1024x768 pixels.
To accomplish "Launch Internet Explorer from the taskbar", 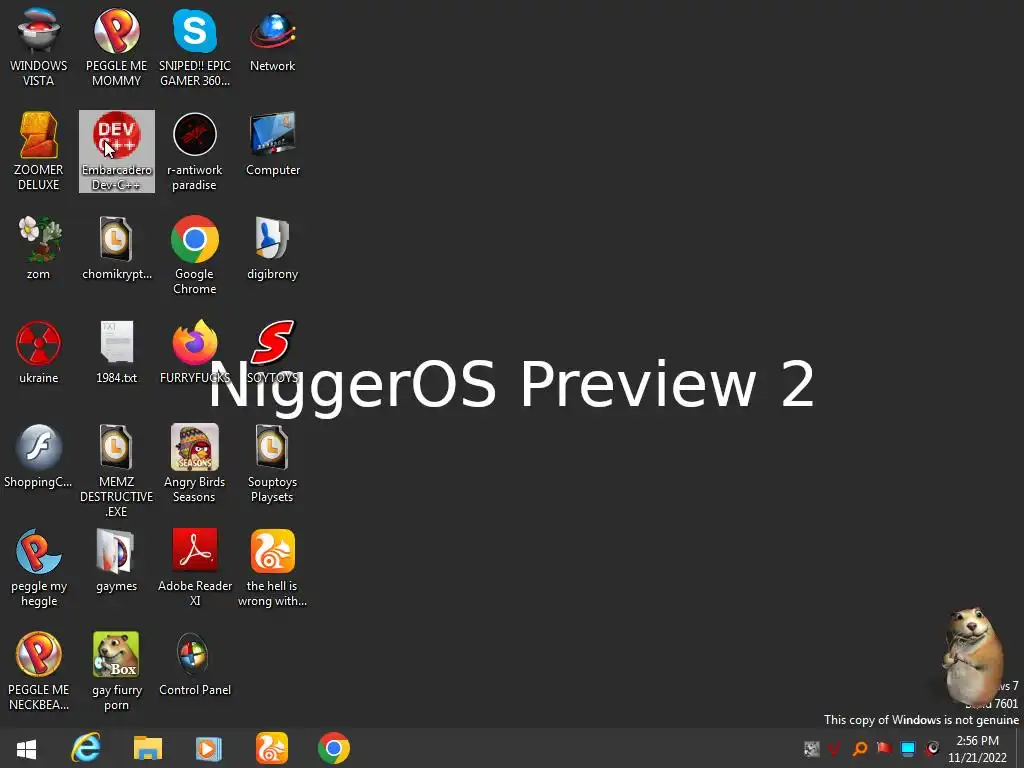I will click(86, 748).
